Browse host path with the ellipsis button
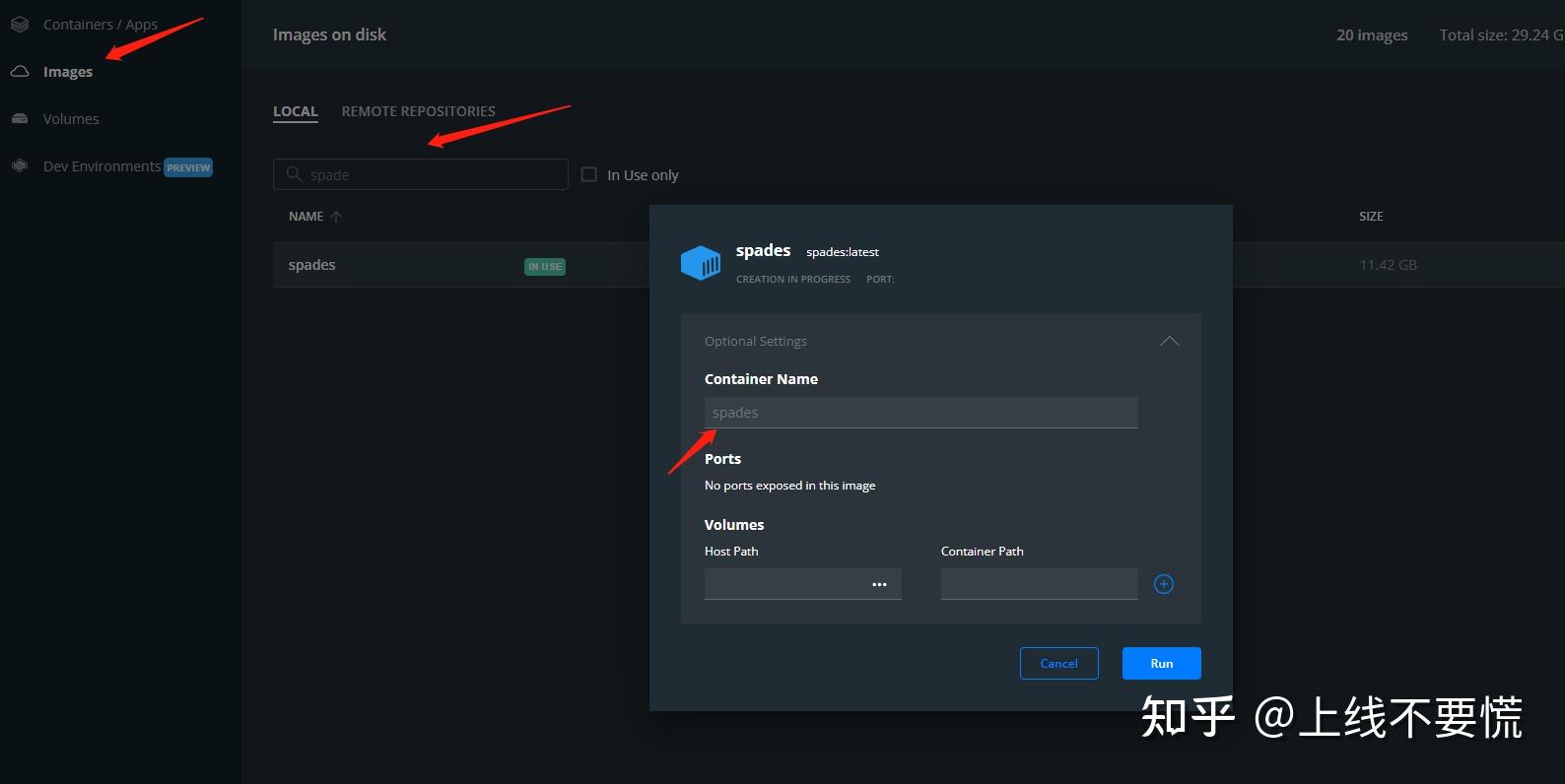The image size is (1565, 784). pyautogui.click(x=879, y=584)
